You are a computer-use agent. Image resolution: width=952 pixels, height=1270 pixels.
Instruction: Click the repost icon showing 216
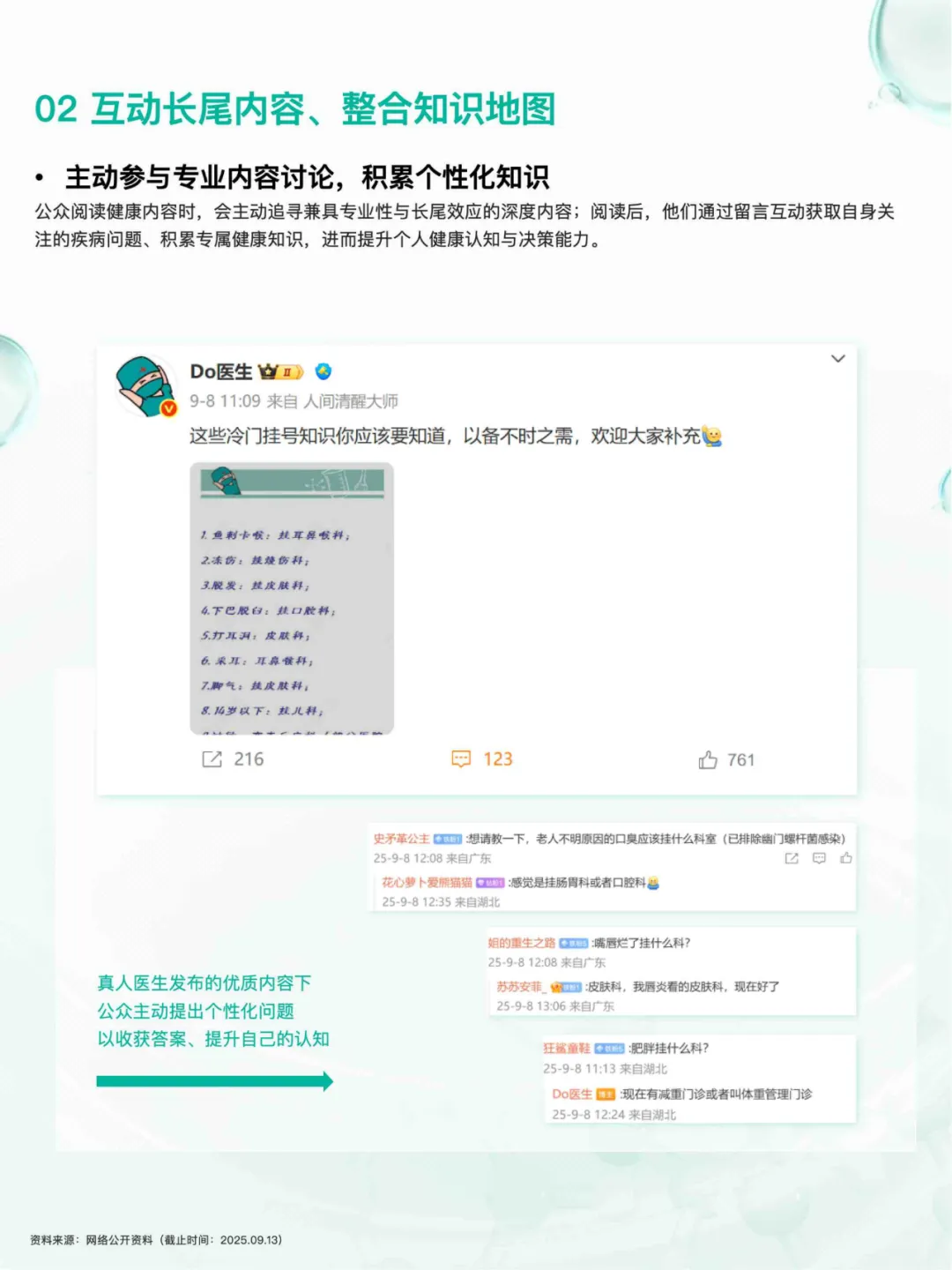coord(212,759)
